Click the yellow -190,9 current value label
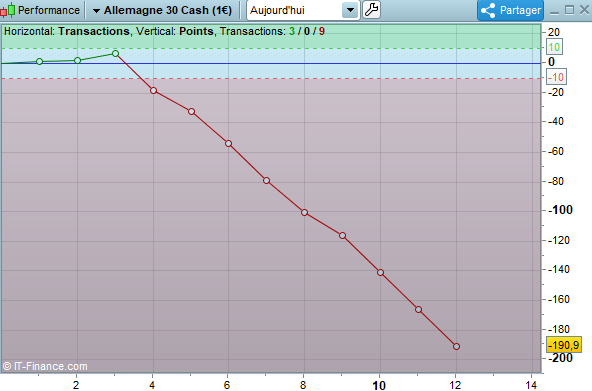This screenshot has width=592, height=391. 564,345
